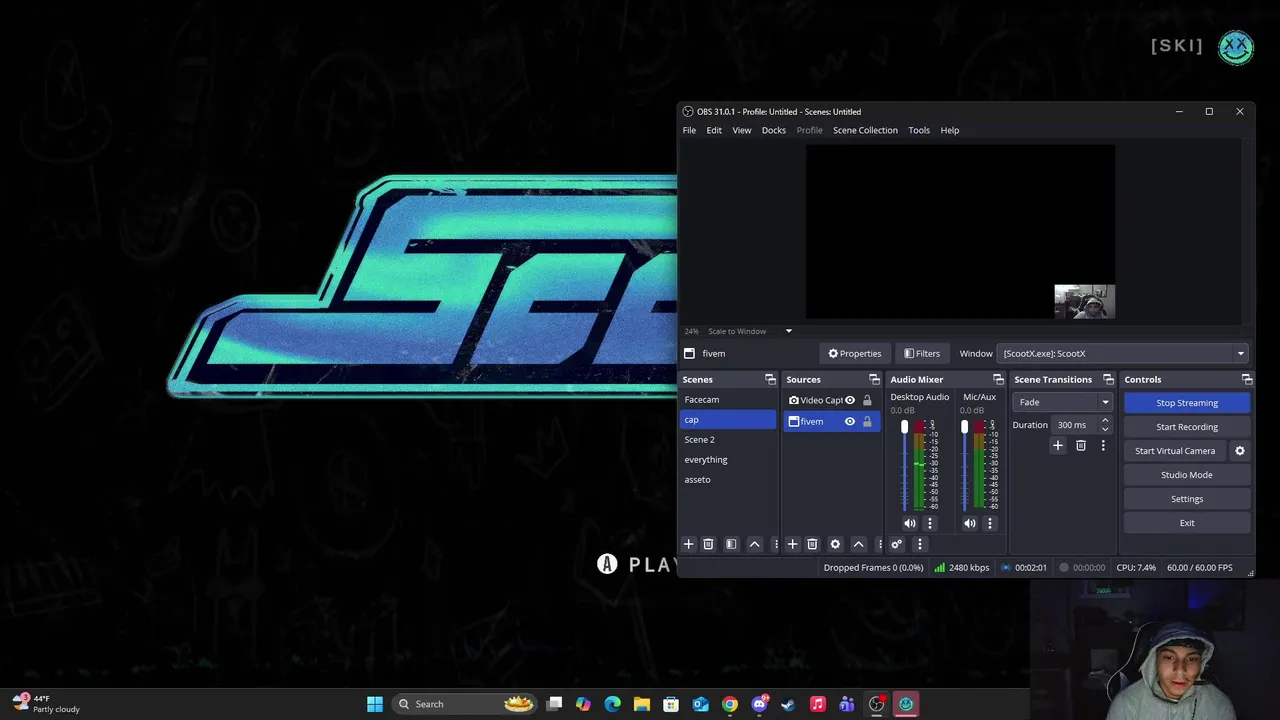Open preview Scale to Window dropdown
Screen dimensions: 1280x720
[788, 331]
